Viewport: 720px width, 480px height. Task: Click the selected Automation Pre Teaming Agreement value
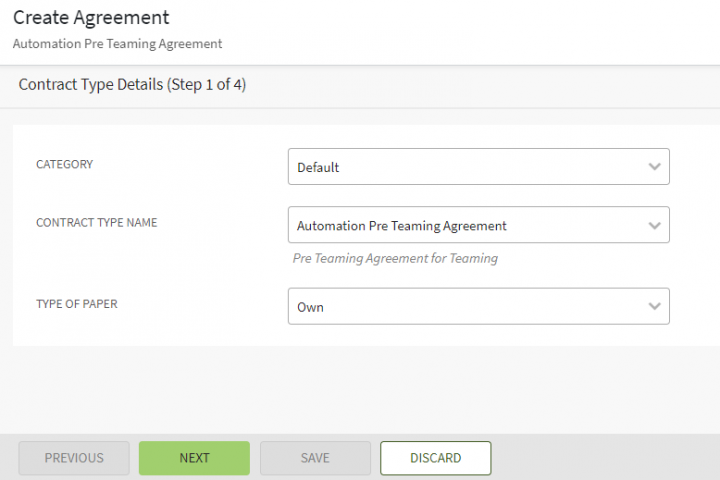point(401,226)
